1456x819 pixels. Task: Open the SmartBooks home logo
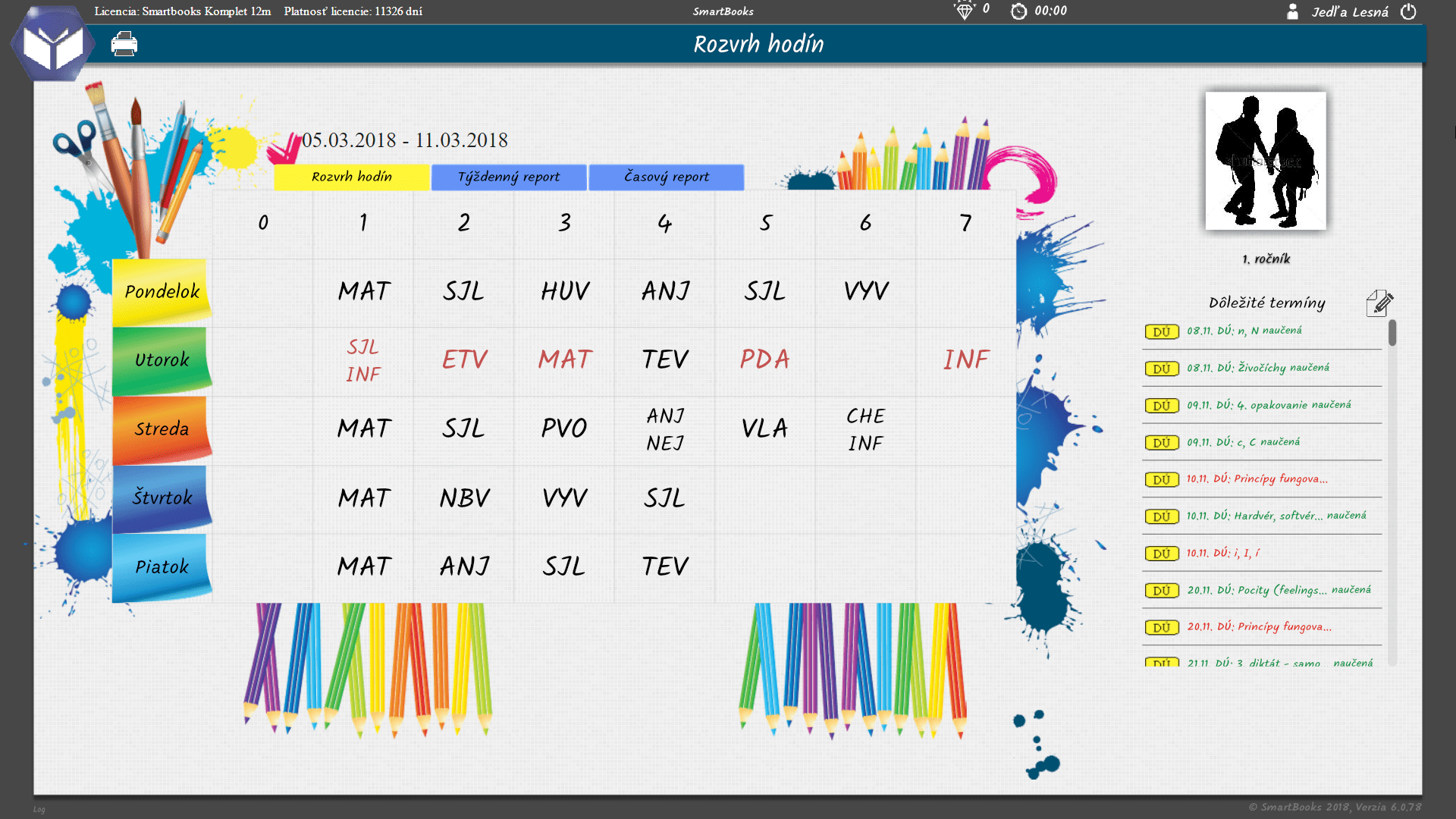coord(52,45)
